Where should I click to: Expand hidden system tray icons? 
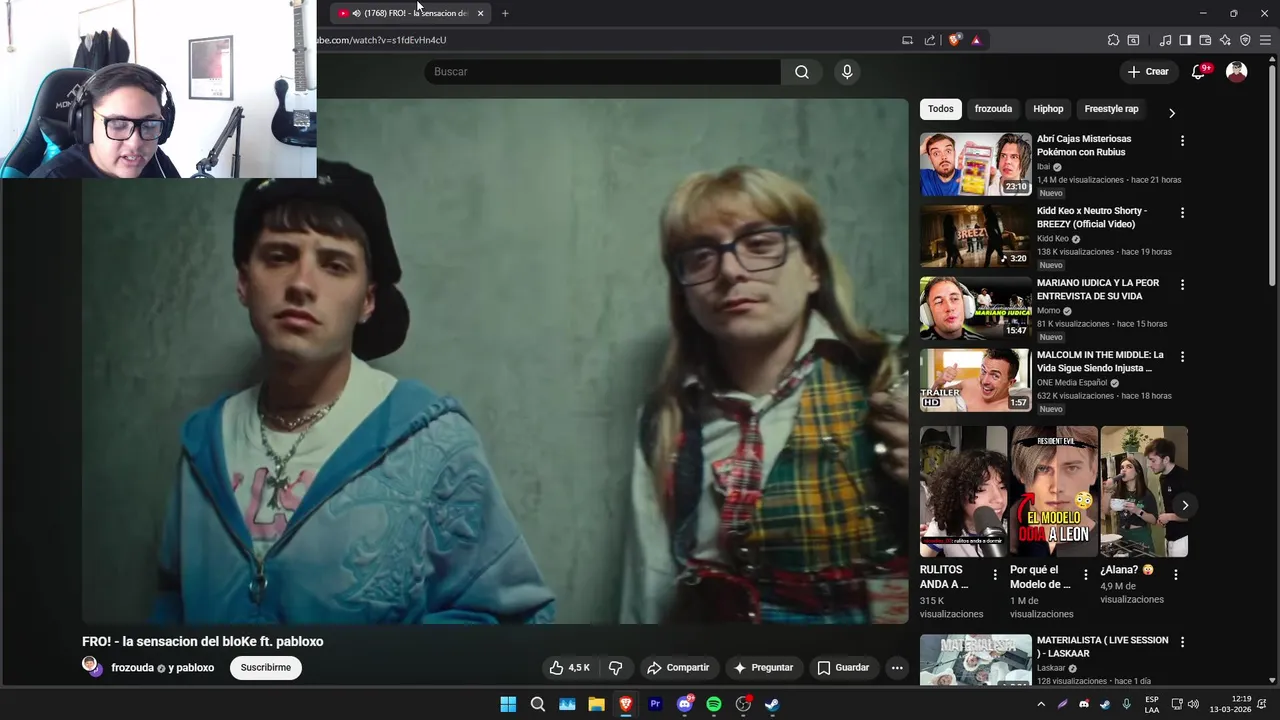[1041, 704]
